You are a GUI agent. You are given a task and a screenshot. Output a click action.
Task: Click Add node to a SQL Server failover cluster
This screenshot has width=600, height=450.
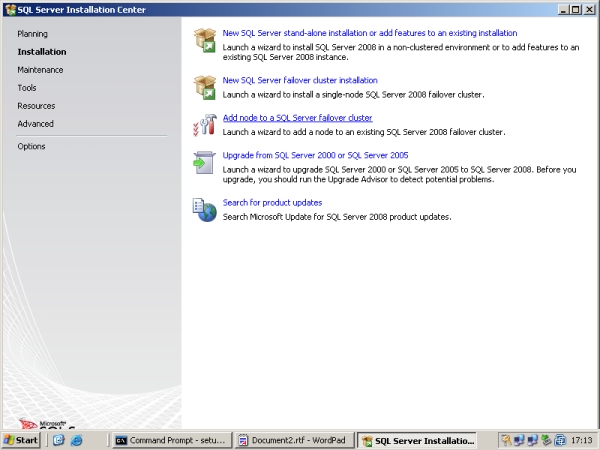click(x=297, y=117)
